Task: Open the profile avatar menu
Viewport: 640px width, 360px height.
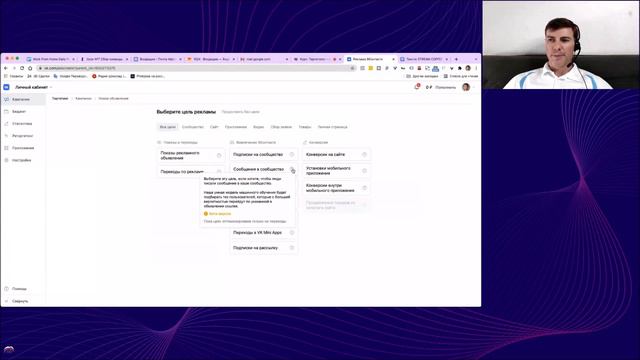Action: pos(466,87)
